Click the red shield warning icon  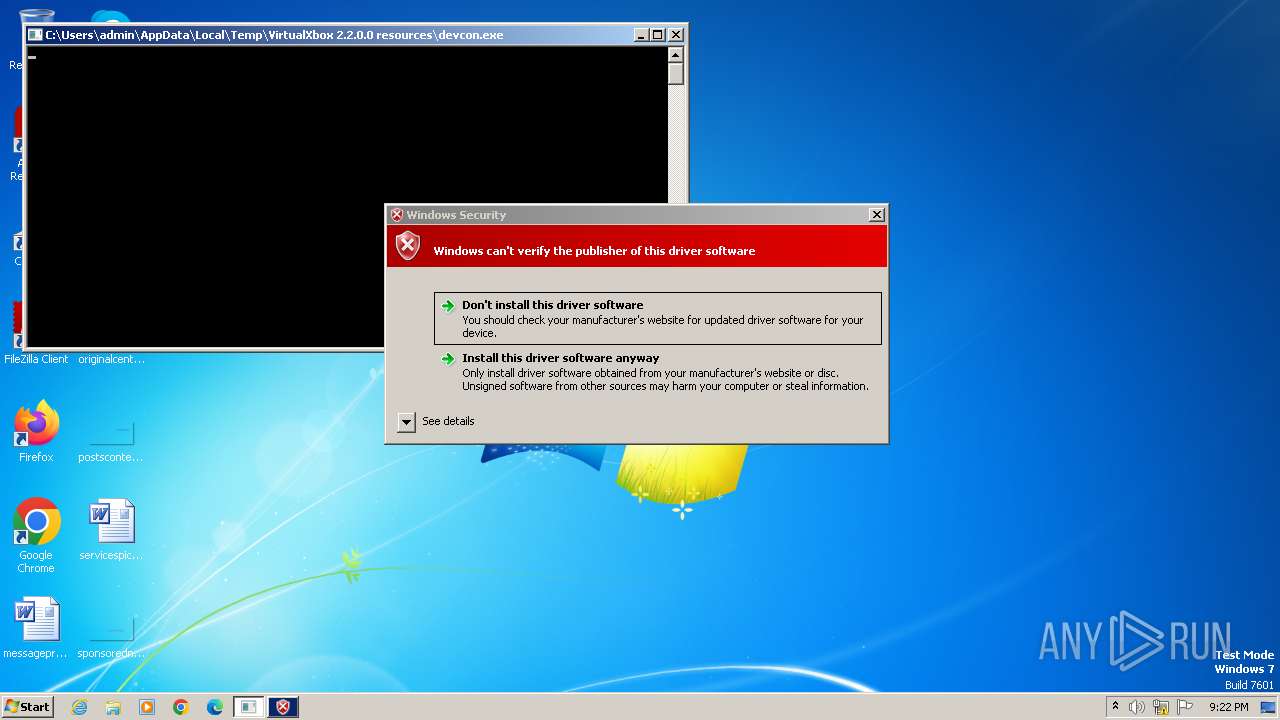click(408, 246)
